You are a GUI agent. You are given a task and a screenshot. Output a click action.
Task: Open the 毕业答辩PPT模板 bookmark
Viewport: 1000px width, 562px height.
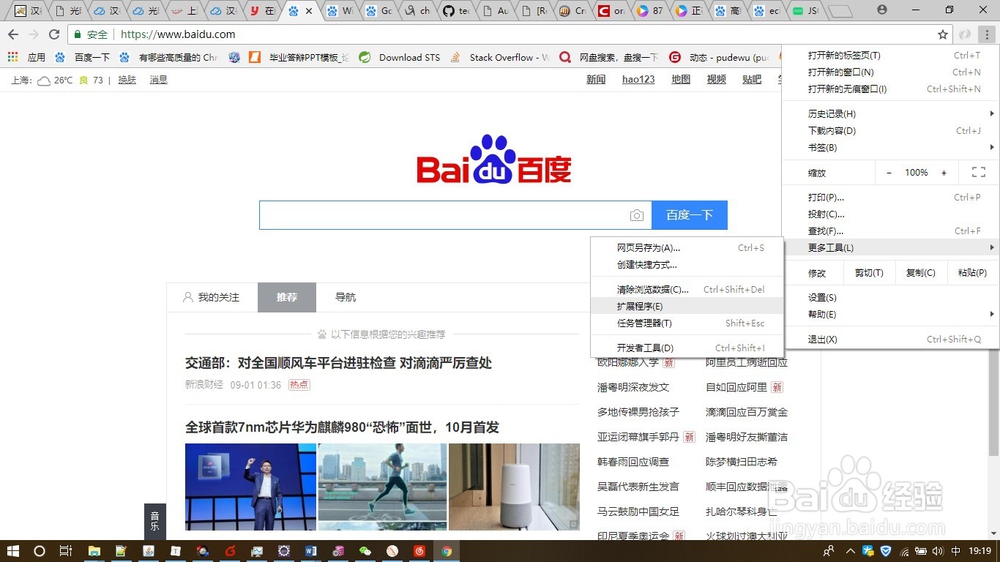click(x=299, y=57)
